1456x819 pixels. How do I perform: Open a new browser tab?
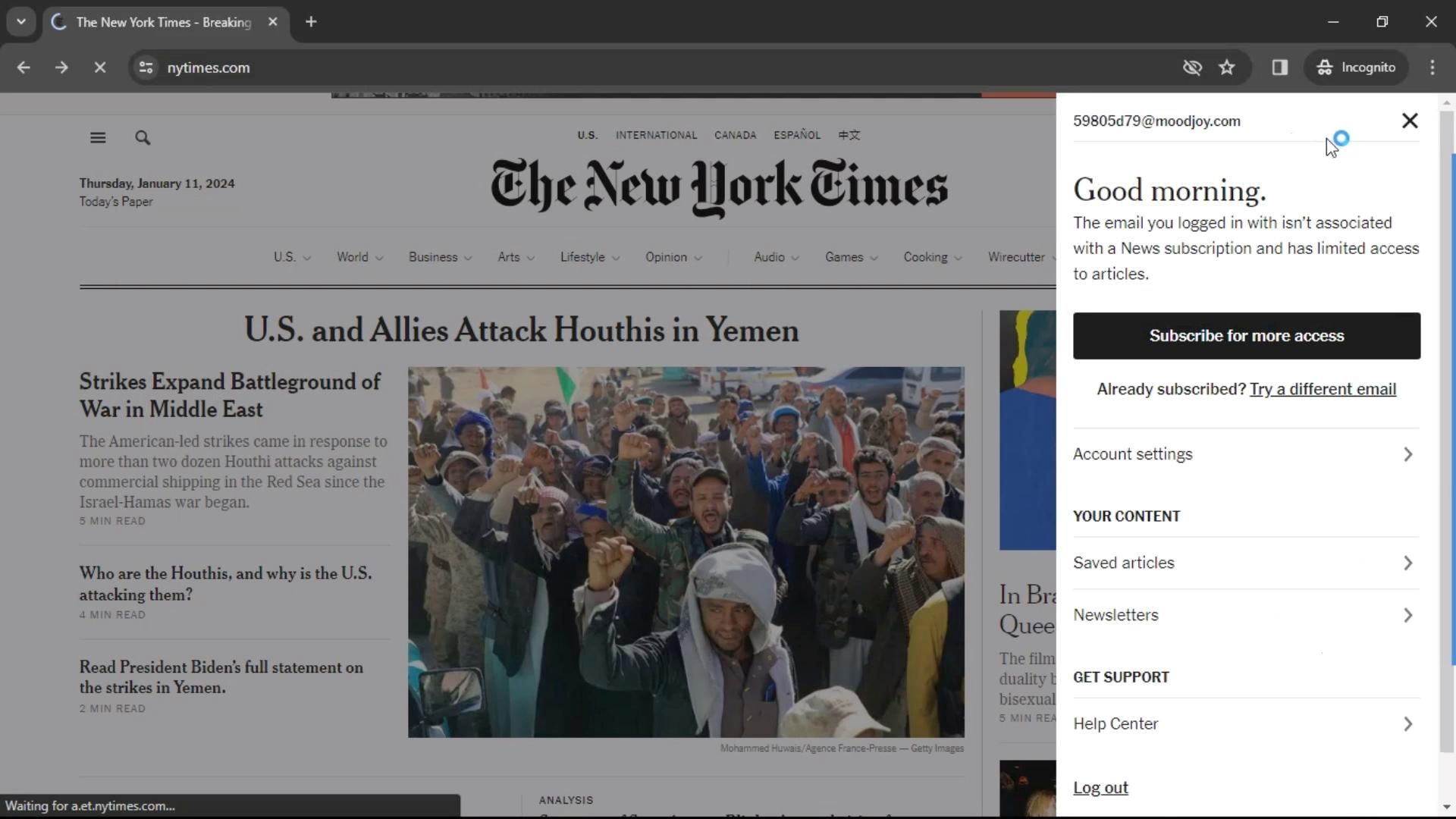tap(311, 22)
